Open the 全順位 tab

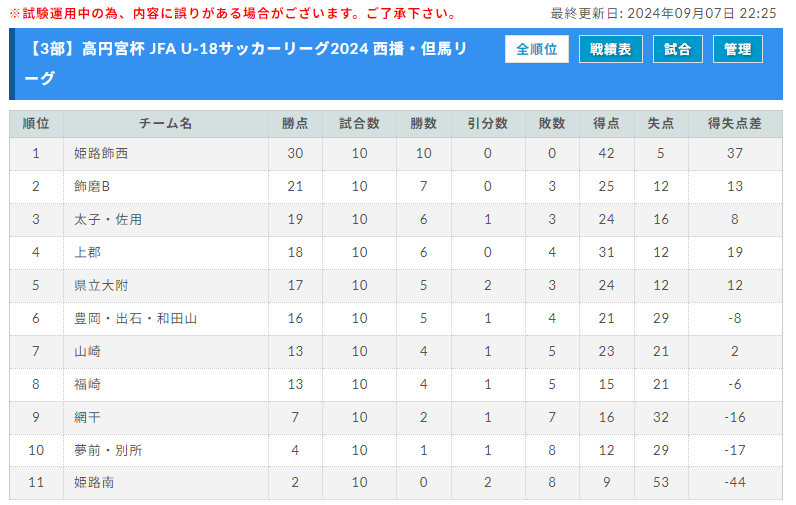537,49
